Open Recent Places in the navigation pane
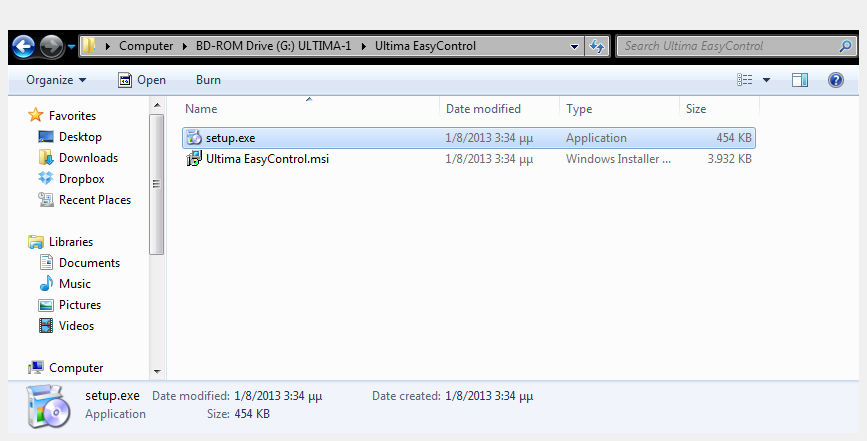The height and width of the screenshot is (441, 867). coord(95,200)
